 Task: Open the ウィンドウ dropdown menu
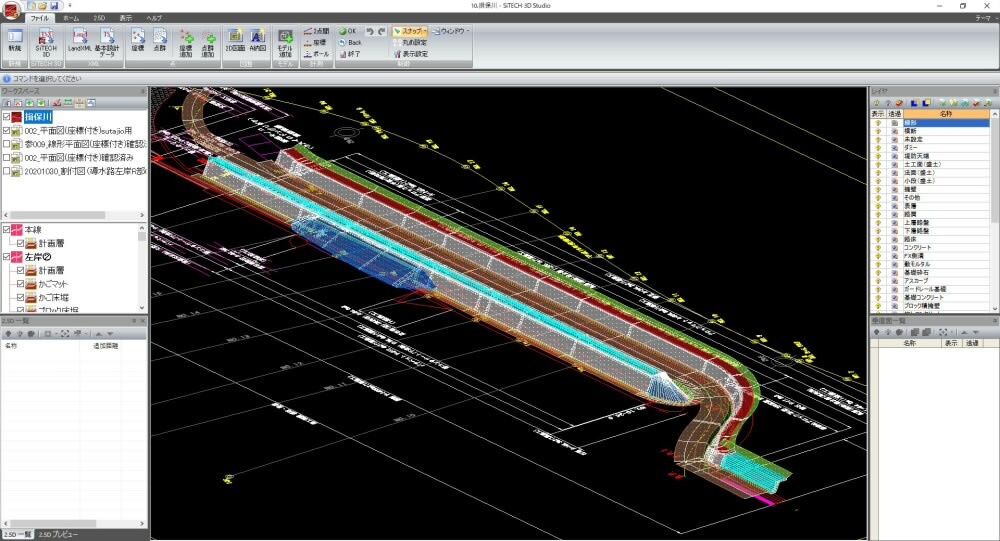point(452,31)
